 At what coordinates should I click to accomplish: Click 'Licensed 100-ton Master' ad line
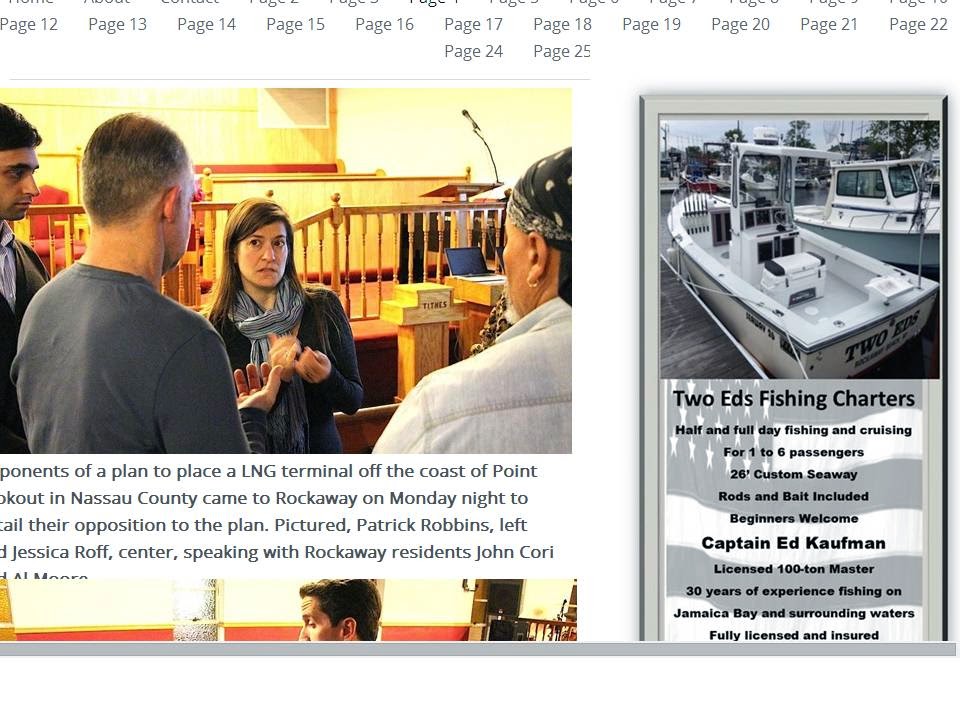(x=793, y=569)
